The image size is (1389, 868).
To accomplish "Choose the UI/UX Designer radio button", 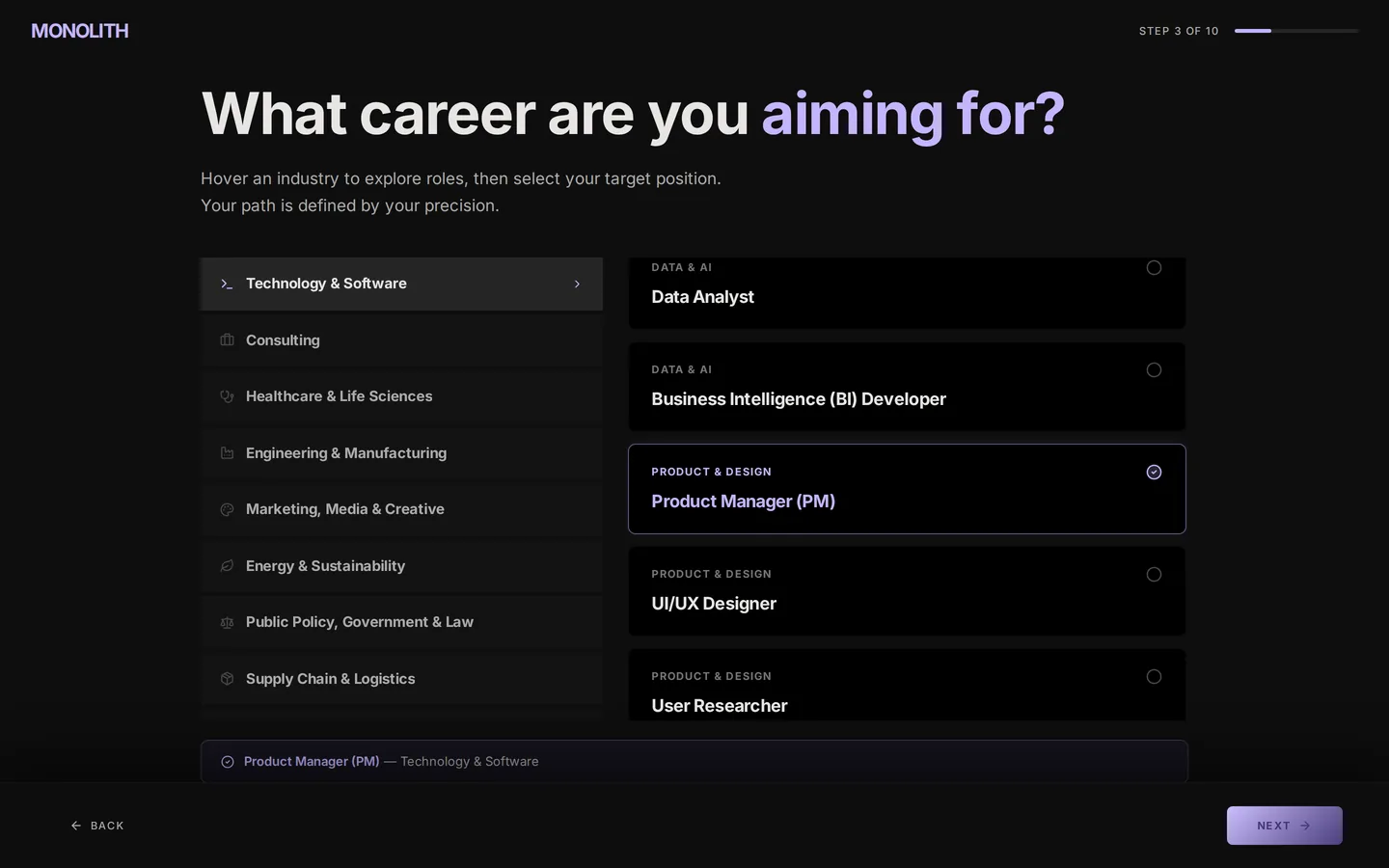I will pyautogui.click(x=1154, y=574).
